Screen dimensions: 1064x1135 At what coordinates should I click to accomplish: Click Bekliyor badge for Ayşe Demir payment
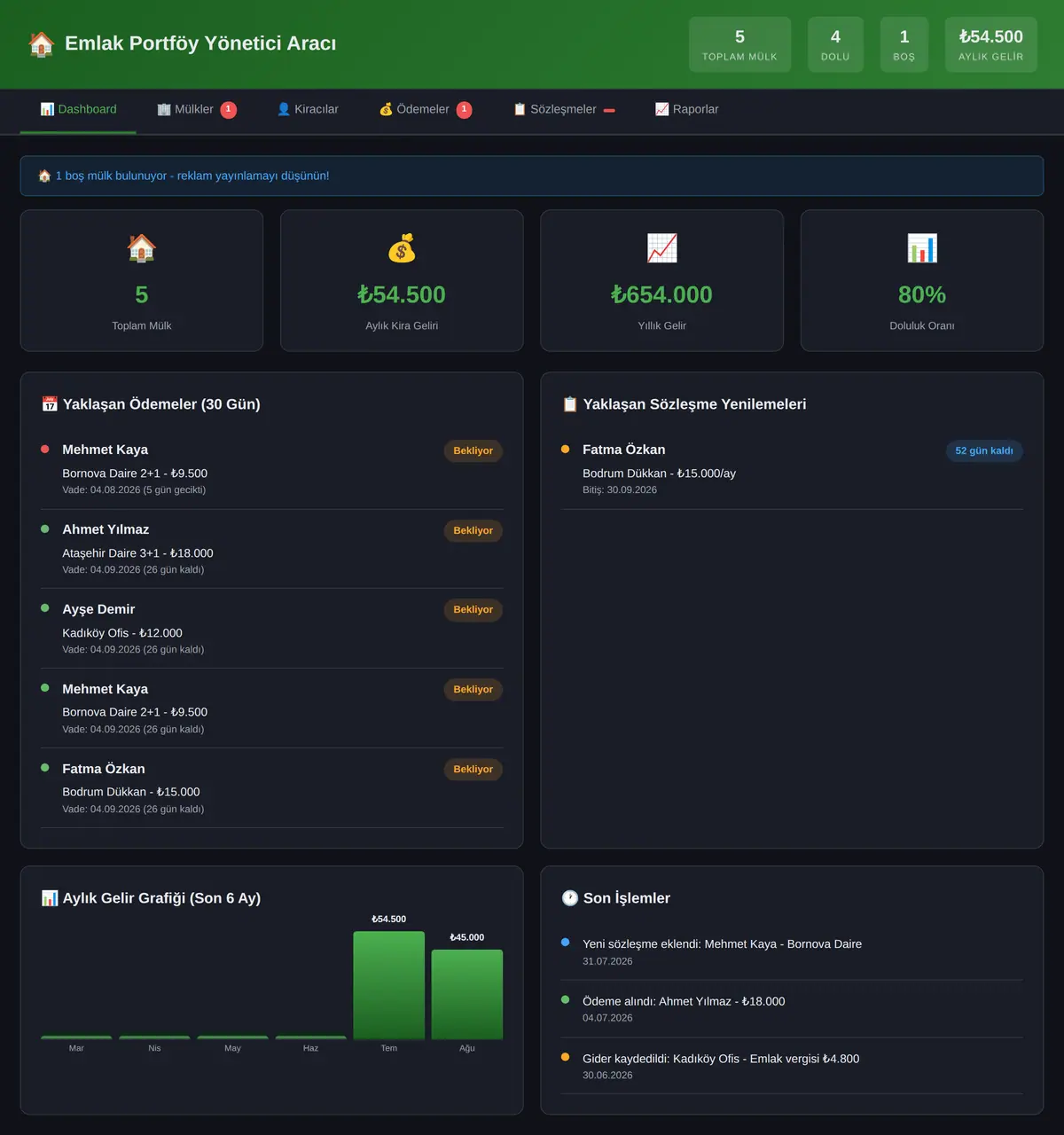[473, 610]
